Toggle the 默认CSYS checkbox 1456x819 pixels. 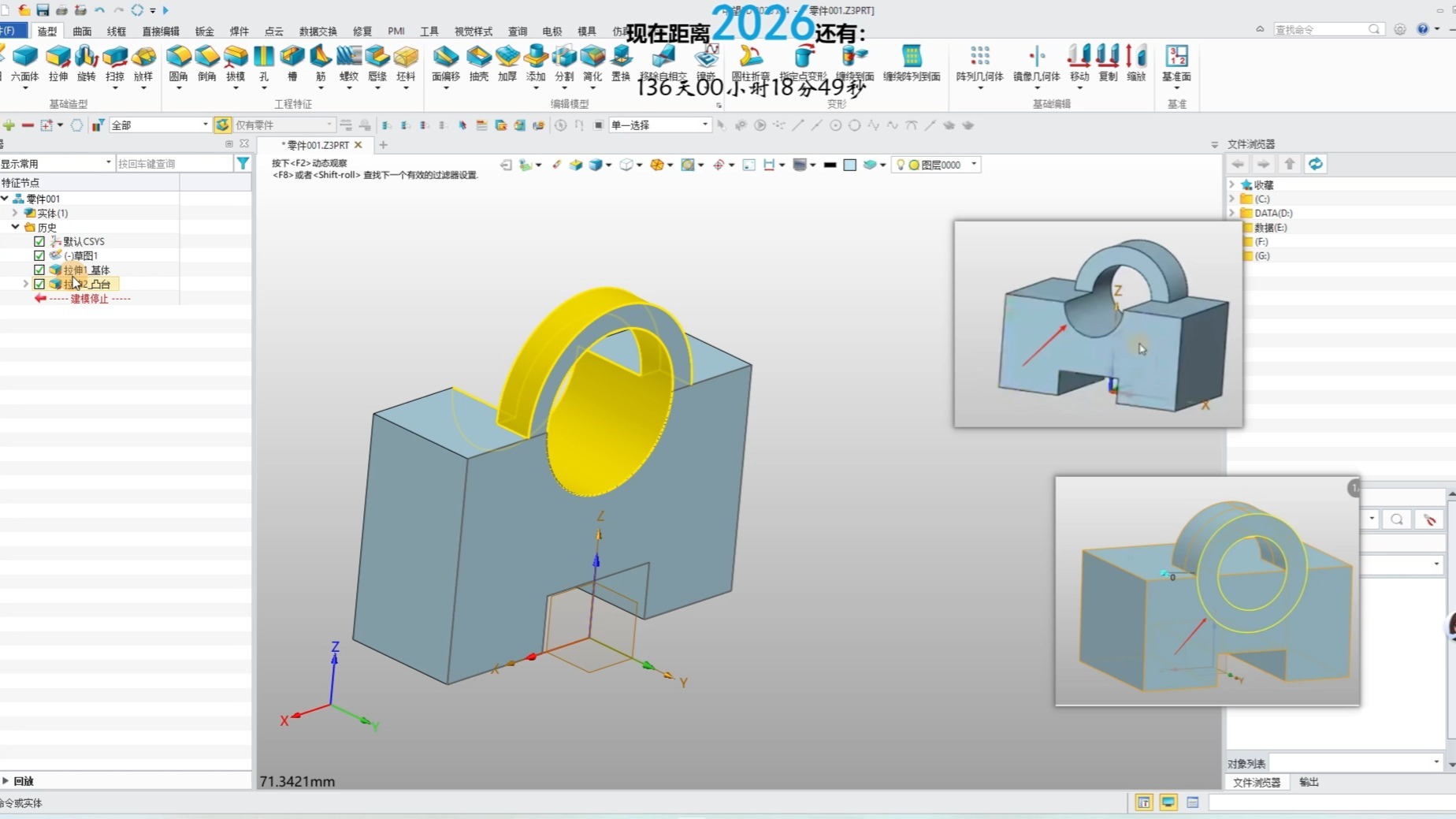[39, 241]
